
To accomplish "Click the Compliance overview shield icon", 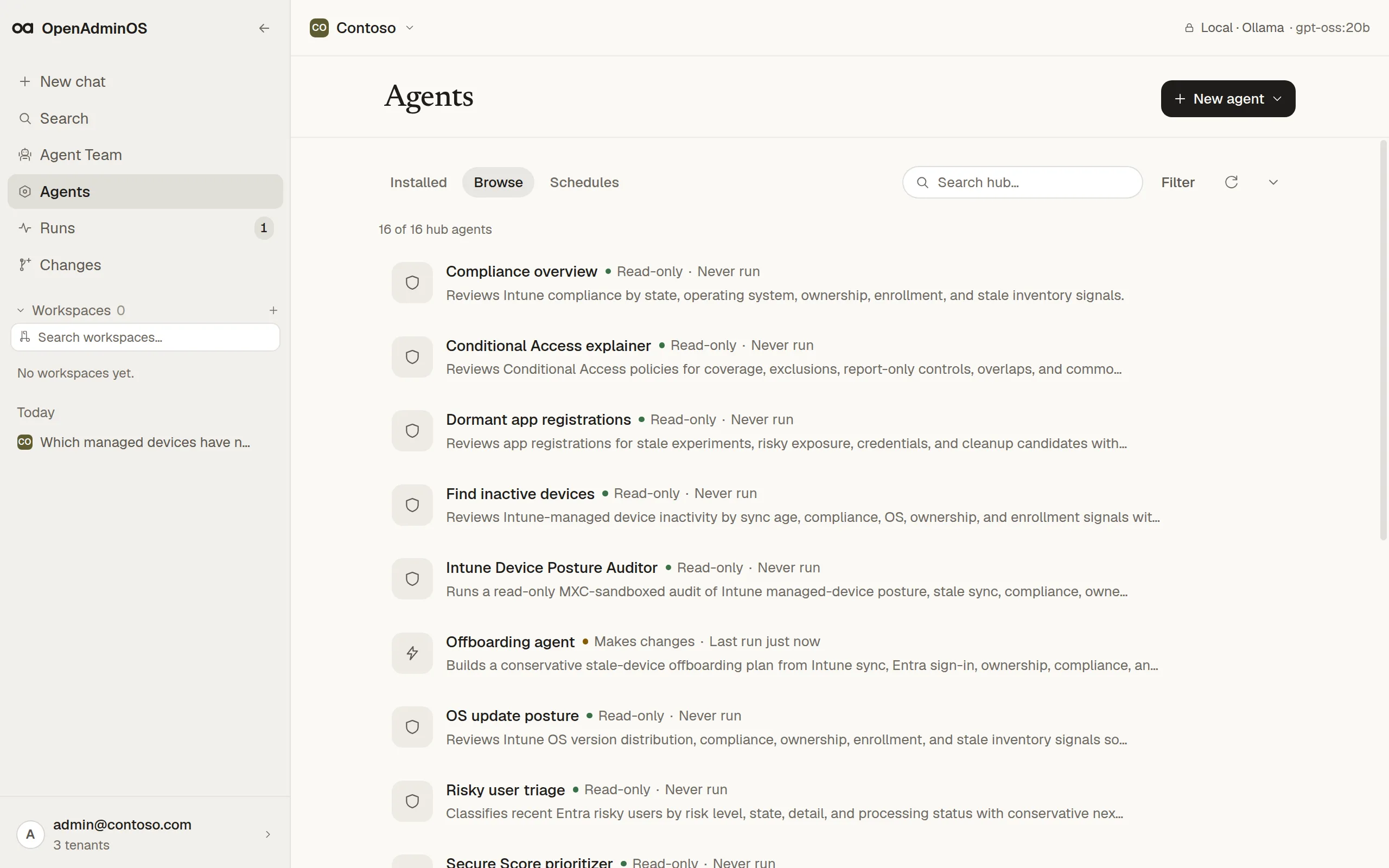I will 412,283.
